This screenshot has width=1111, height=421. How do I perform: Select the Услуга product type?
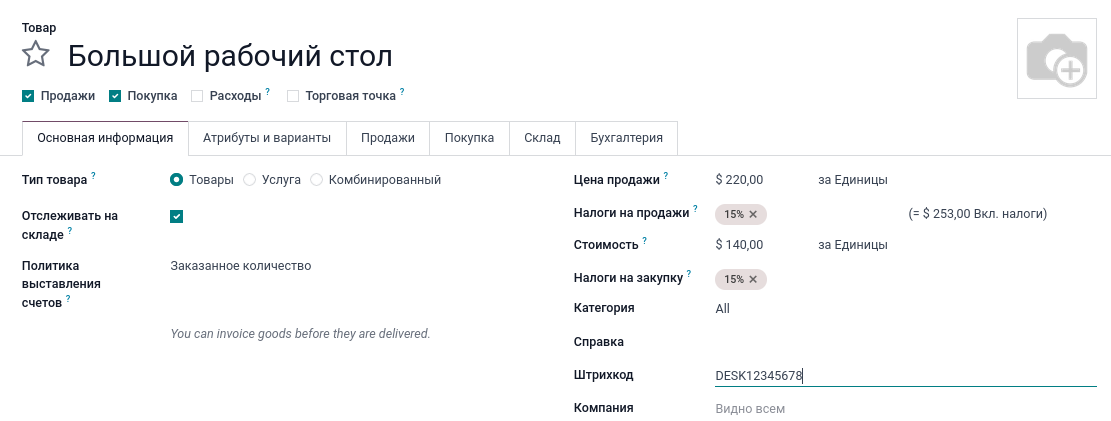point(250,180)
